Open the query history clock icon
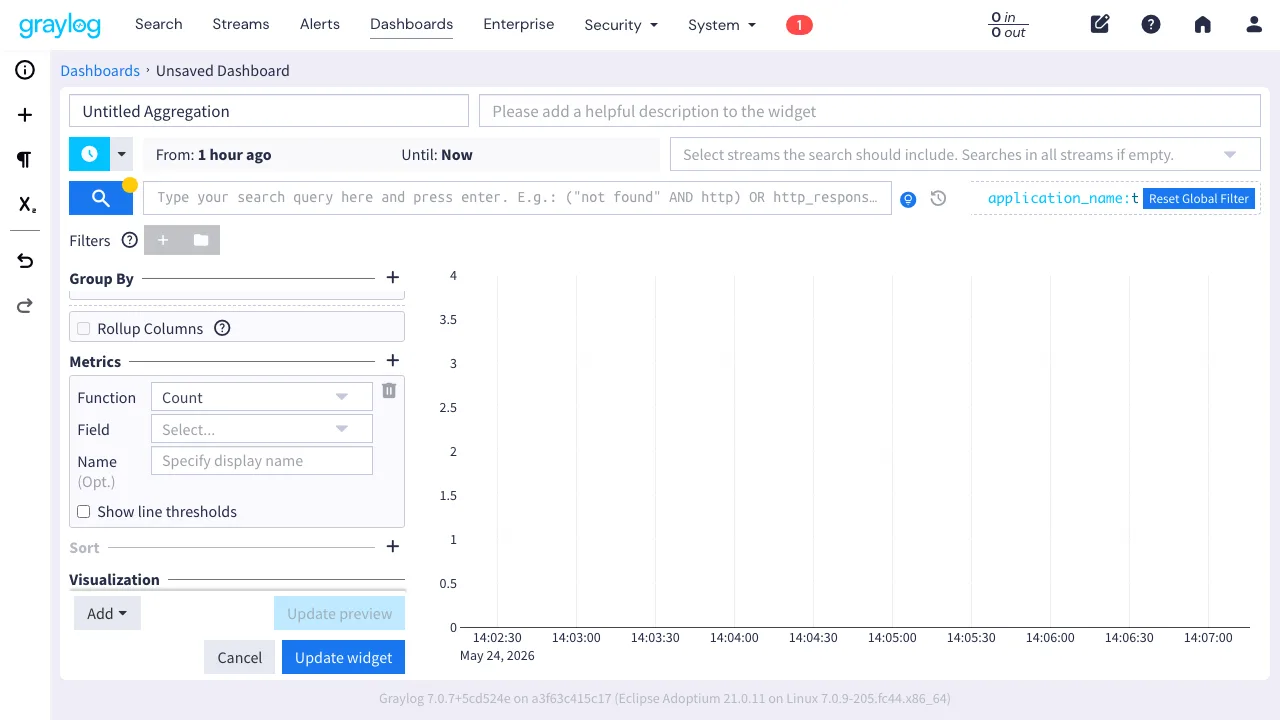This screenshot has width=1280, height=720. (938, 198)
